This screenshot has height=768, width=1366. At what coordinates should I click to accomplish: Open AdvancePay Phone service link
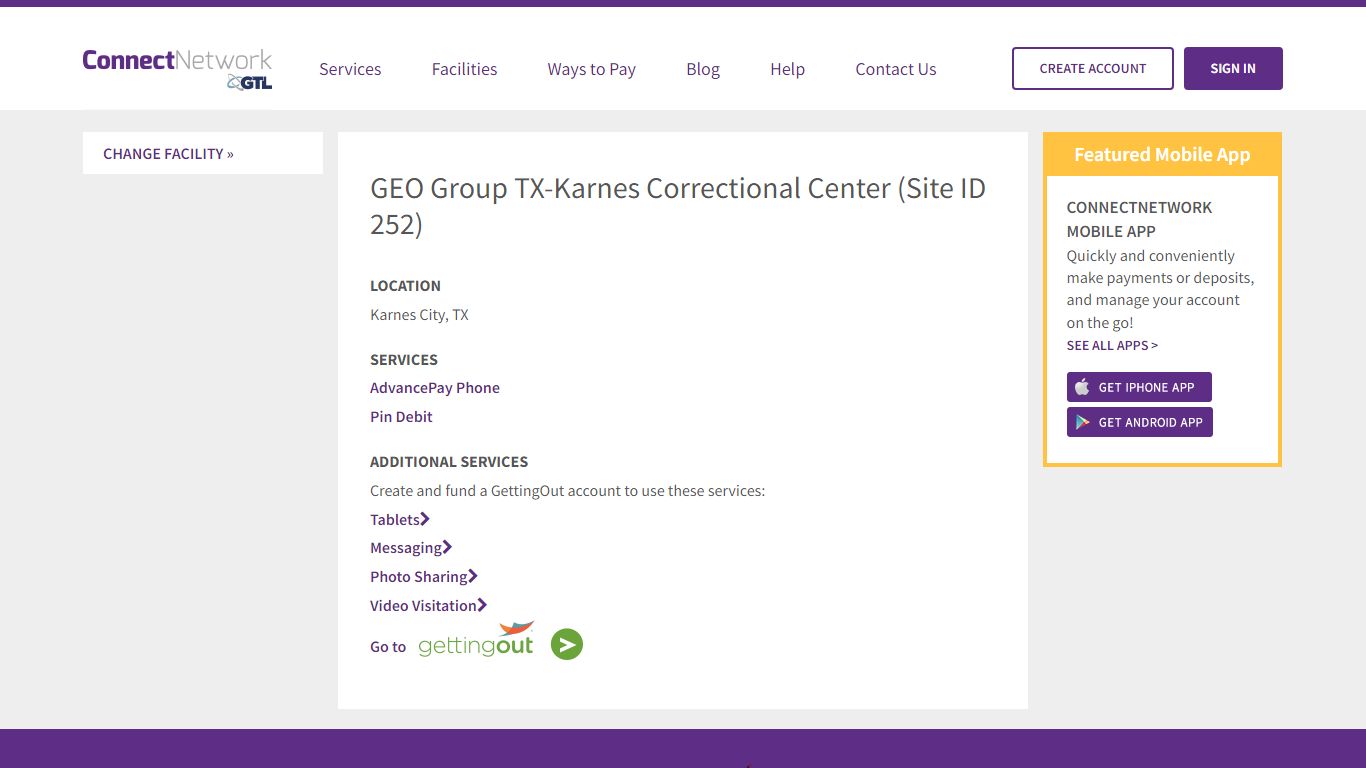click(x=435, y=388)
